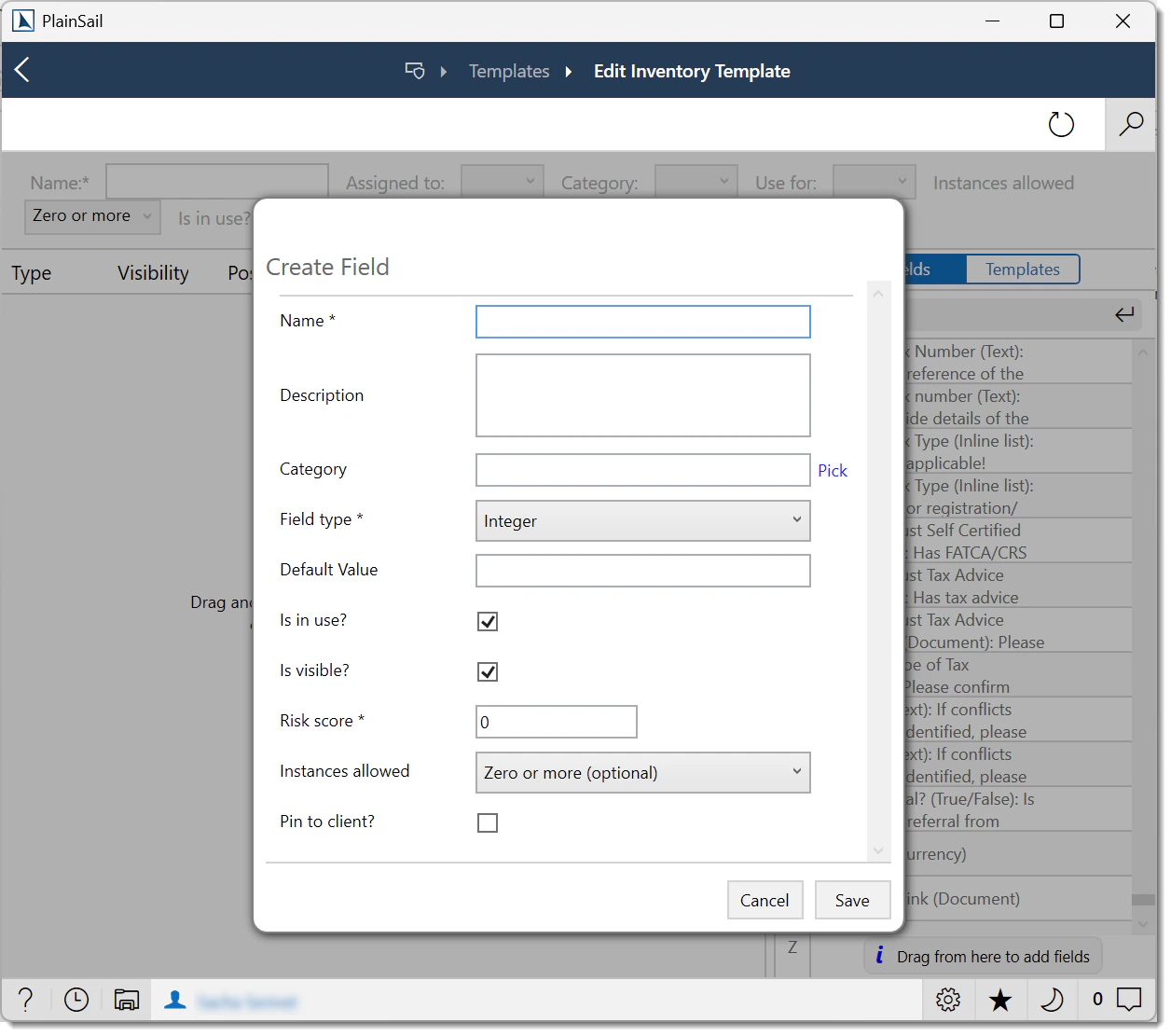Viewport: 1171px width, 1036px height.
Task: Open the Use for dropdown
Action: pyautogui.click(x=875, y=183)
